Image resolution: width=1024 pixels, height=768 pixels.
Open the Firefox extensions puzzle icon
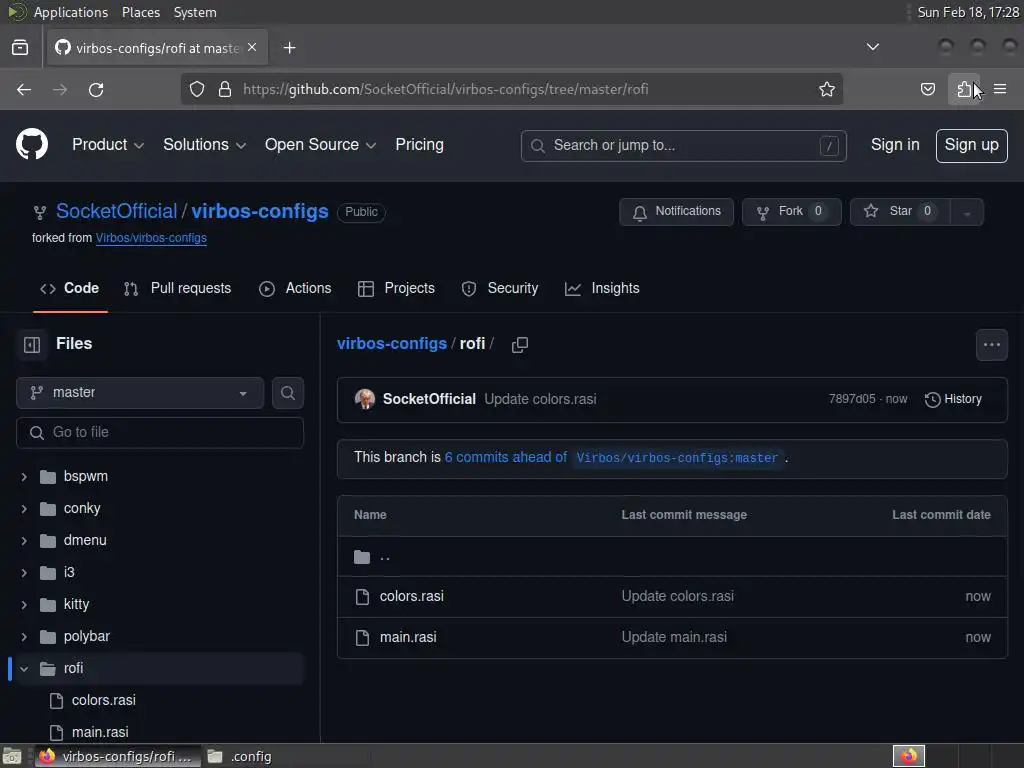tap(964, 89)
